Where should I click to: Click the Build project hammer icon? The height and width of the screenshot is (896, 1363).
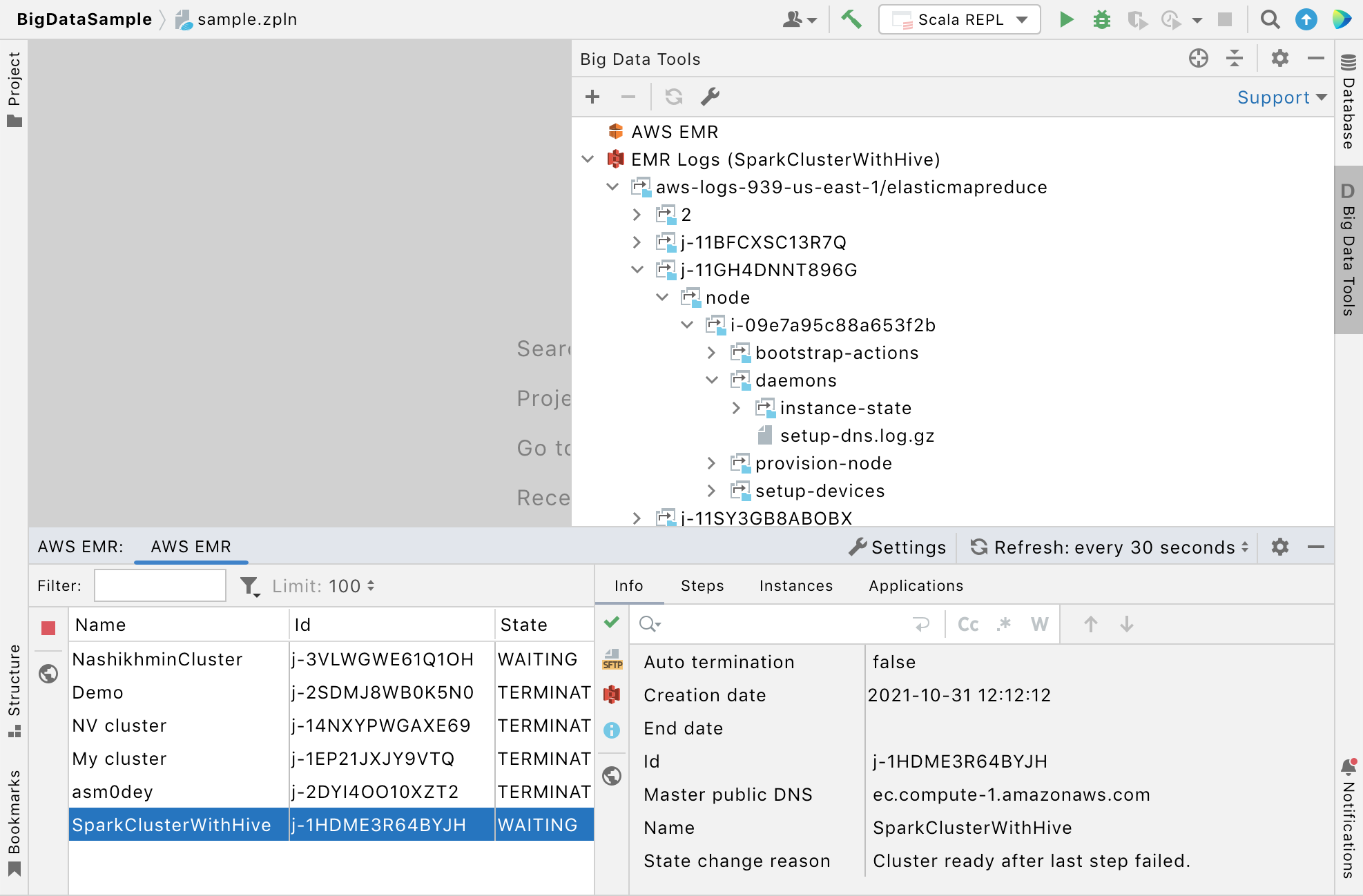click(x=851, y=19)
